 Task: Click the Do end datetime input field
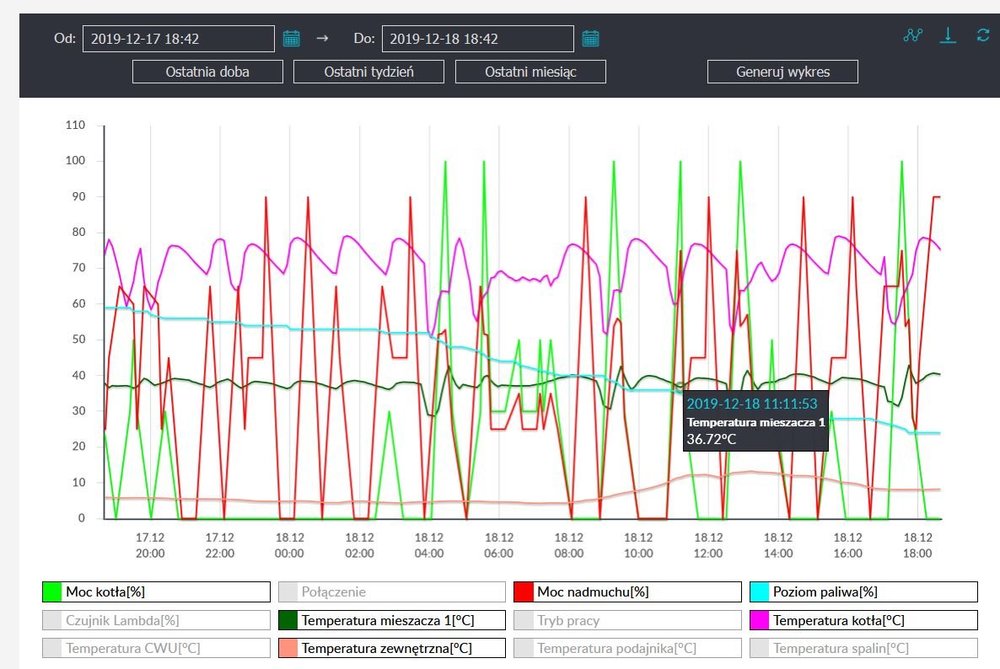(x=478, y=39)
